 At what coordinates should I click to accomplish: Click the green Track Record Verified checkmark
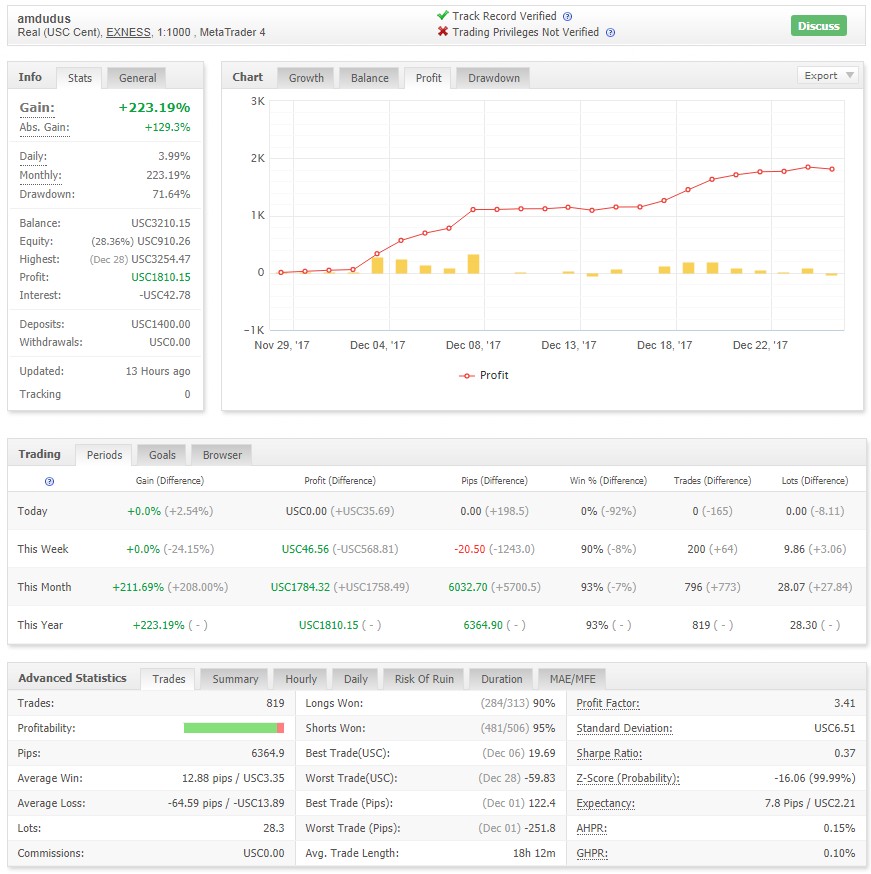[443, 16]
